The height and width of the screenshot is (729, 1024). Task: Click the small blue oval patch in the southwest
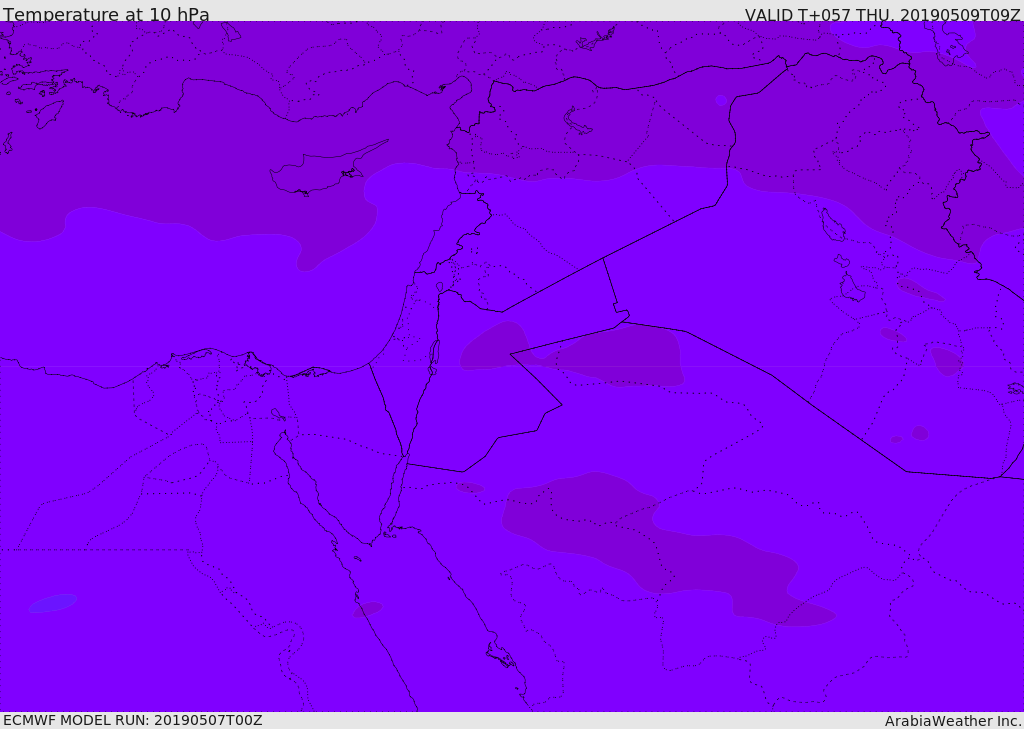[x=53, y=603]
